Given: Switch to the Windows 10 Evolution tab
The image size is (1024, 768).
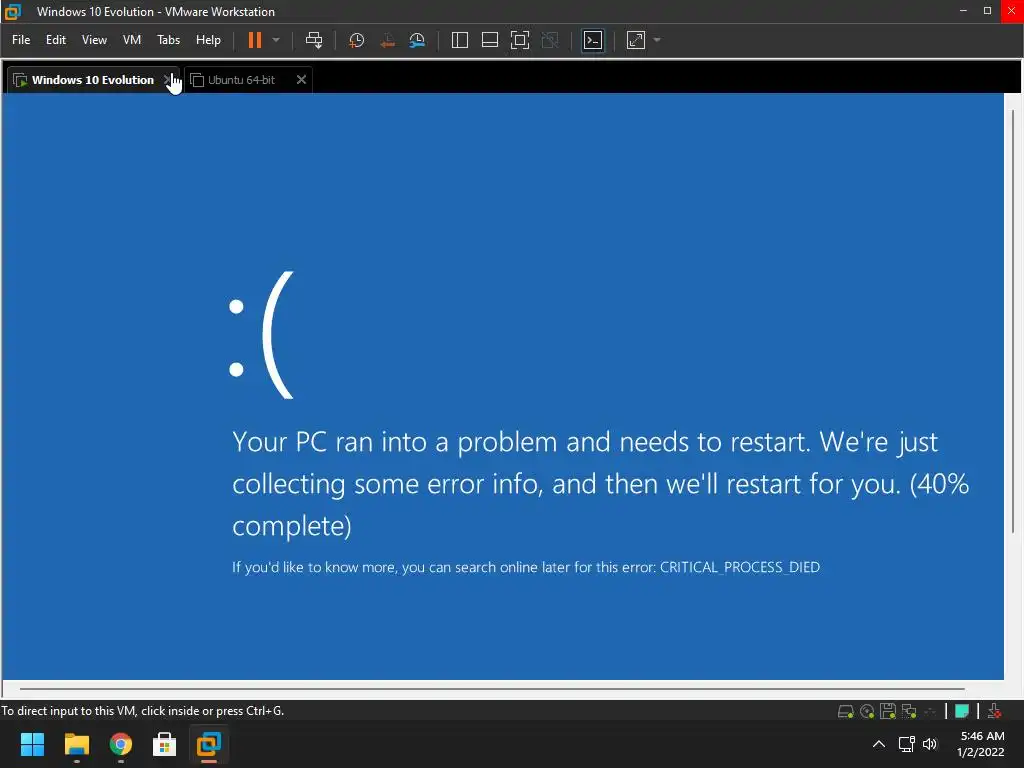Looking at the screenshot, I should pos(91,80).
